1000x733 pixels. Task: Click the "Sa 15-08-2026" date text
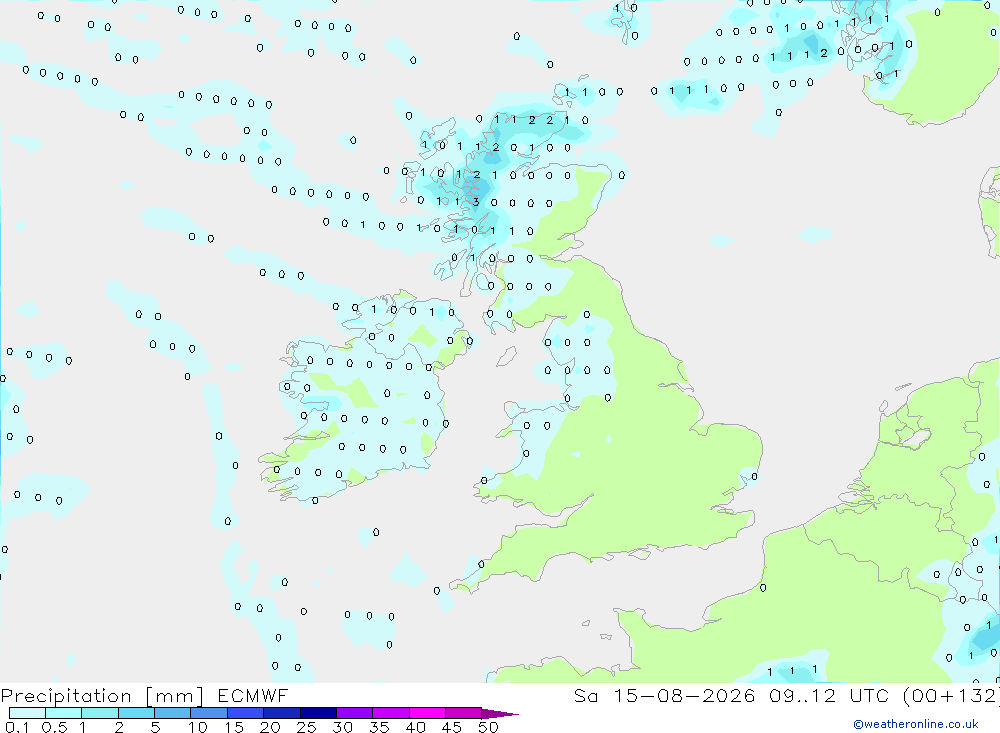(x=664, y=695)
